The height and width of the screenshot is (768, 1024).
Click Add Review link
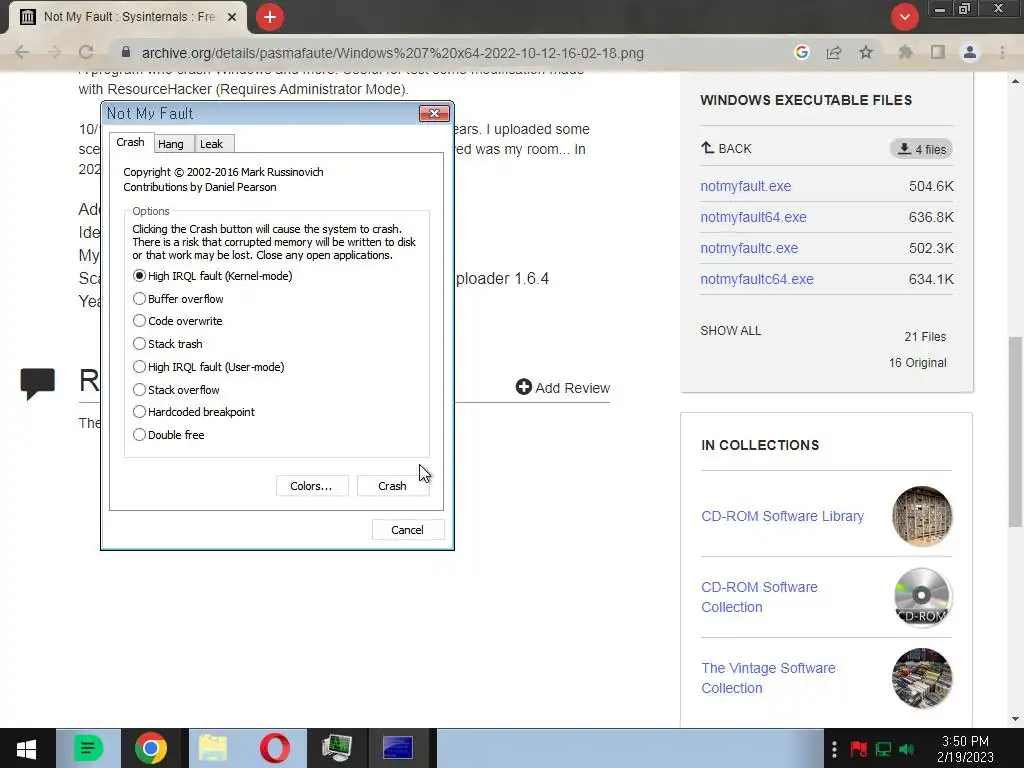563,388
